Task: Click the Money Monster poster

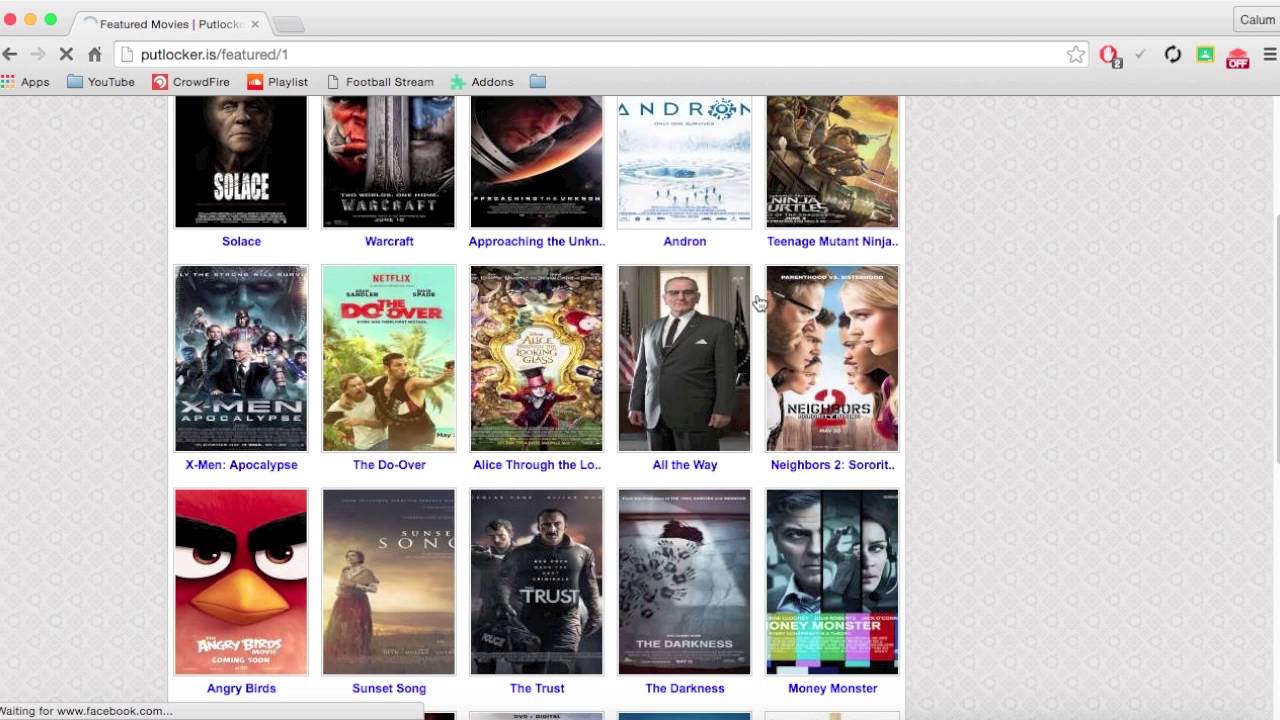Action: pyautogui.click(x=832, y=582)
